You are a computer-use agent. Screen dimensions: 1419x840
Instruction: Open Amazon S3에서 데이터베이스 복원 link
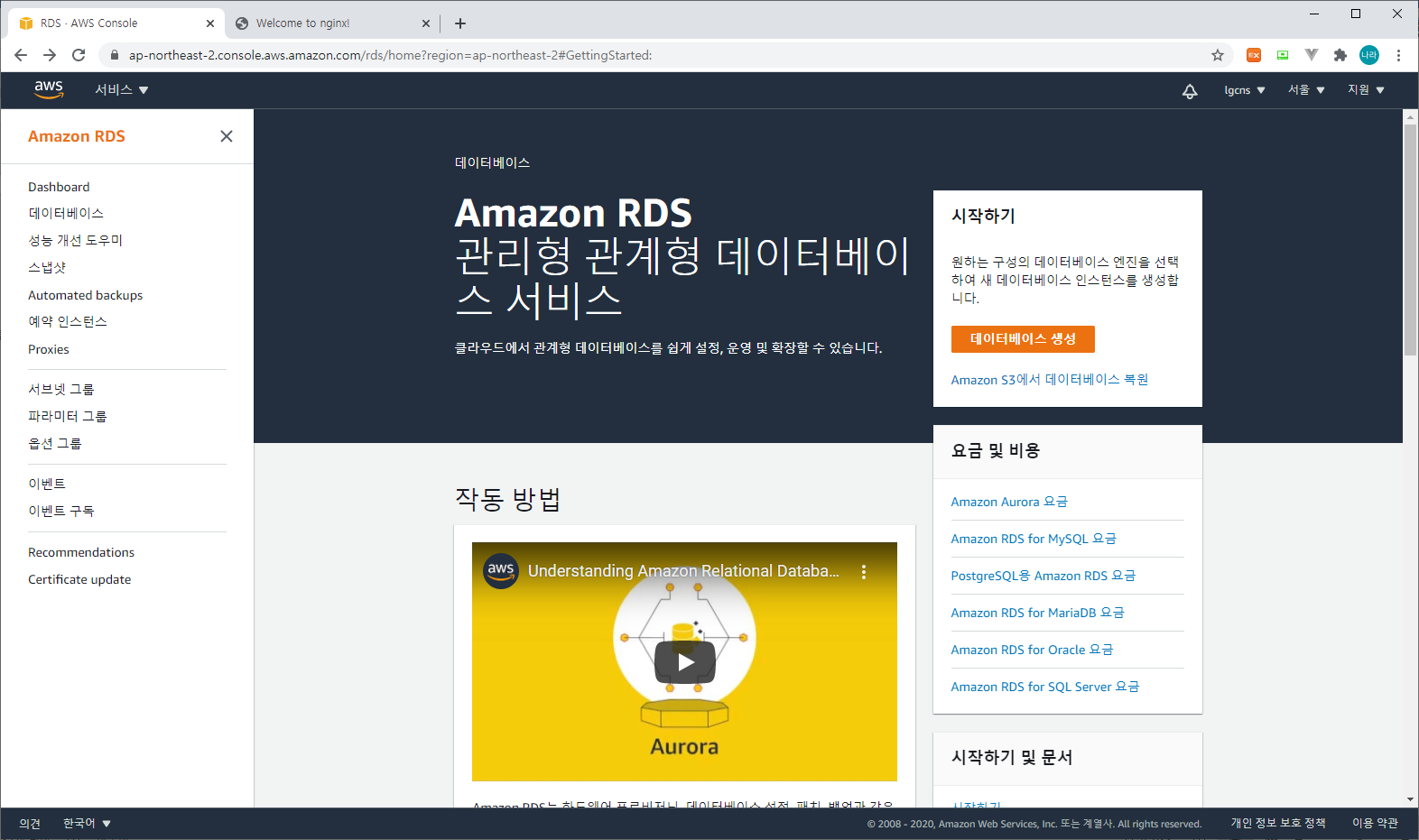[x=1050, y=380]
